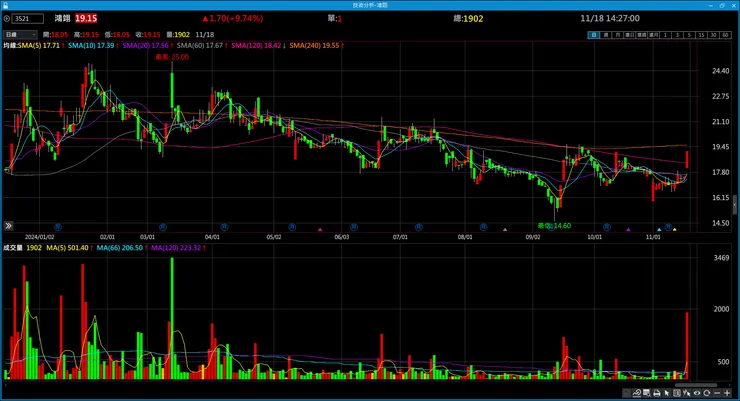This screenshot has height=401, width=740.
Task: Click the volume MA(5) 501.40 label
Action: [x=67, y=248]
